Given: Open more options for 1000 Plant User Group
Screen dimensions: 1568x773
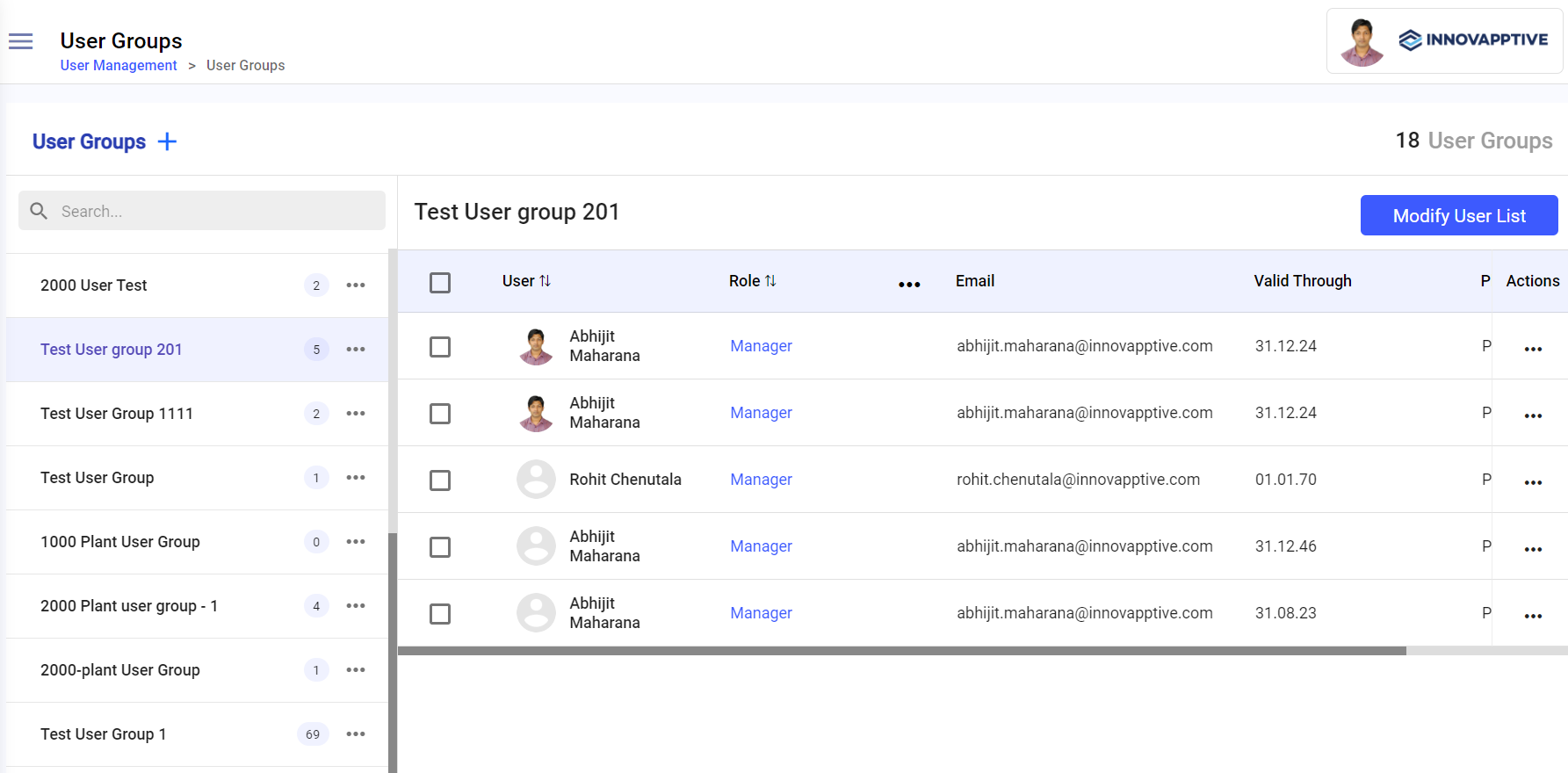Looking at the screenshot, I should tap(356, 542).
